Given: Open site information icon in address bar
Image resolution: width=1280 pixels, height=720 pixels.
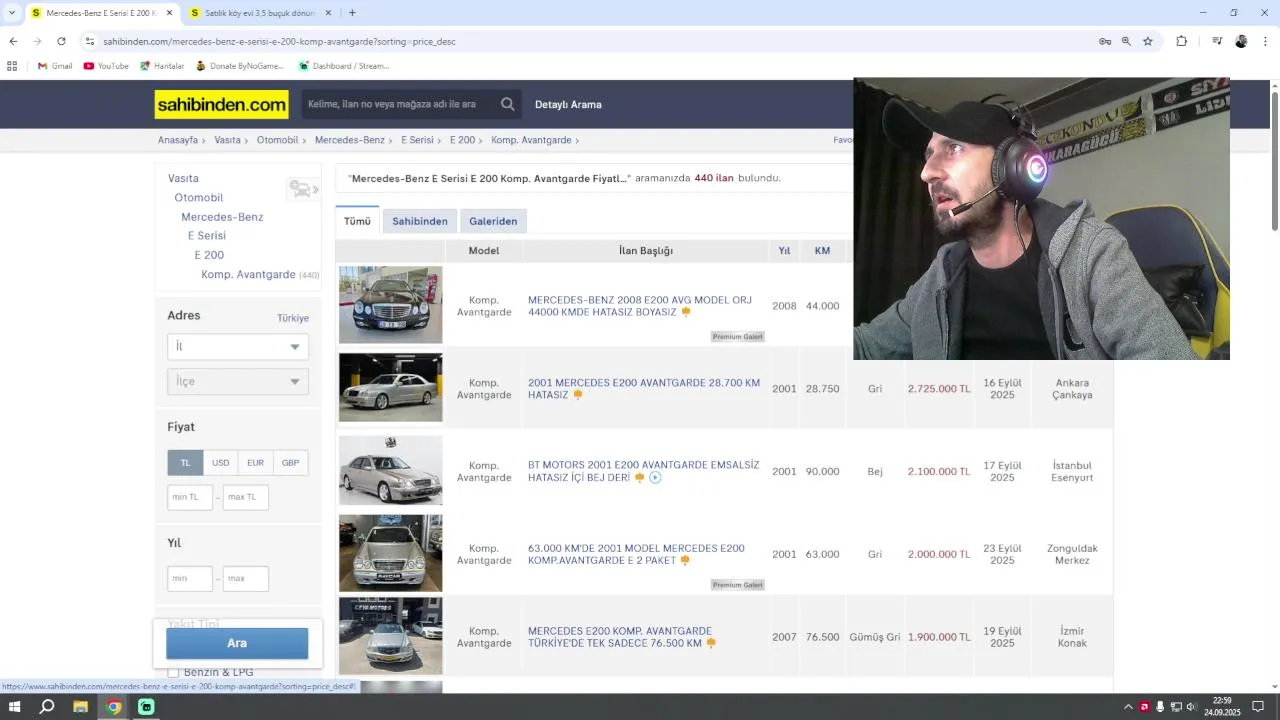Looking at the screenshot, I should click(90, 41).
